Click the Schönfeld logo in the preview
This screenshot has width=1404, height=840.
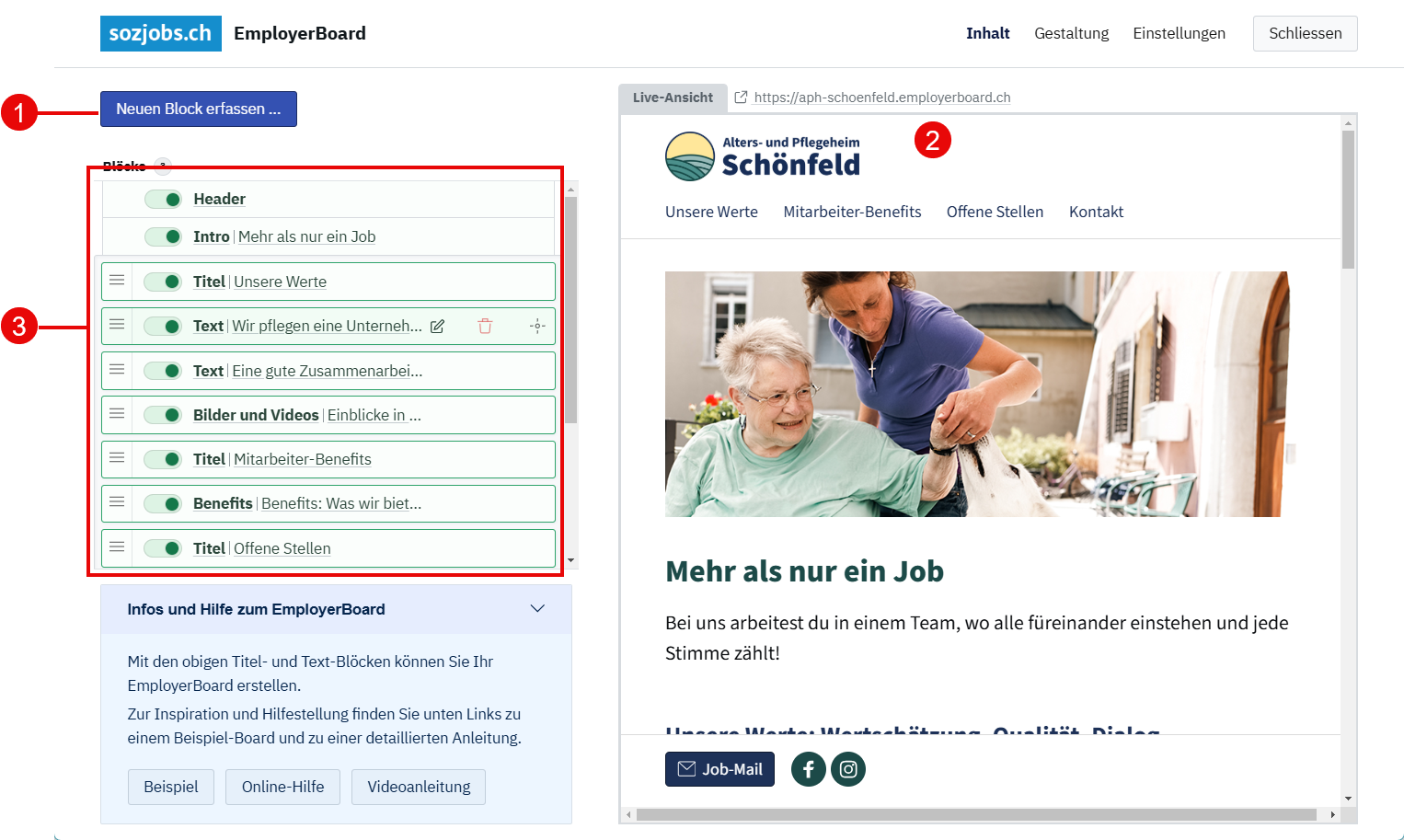point(763,156)
